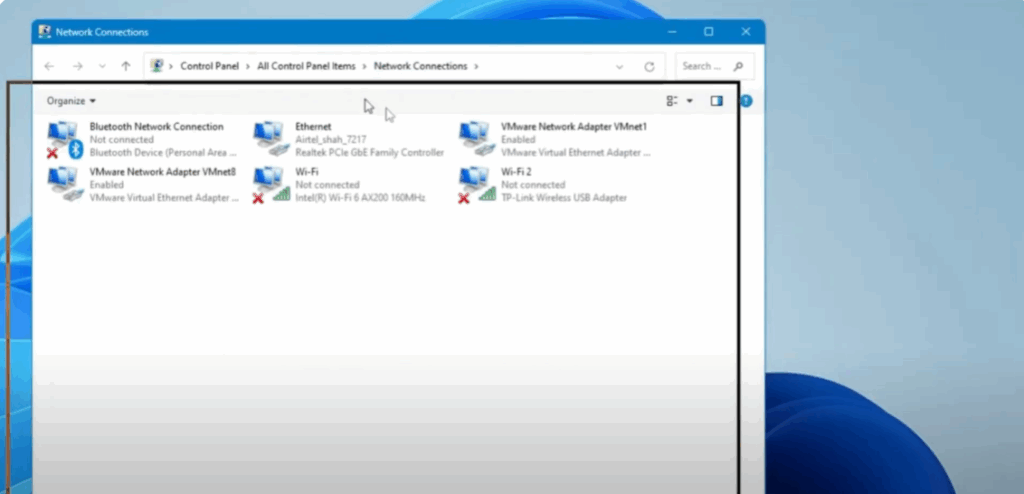Click 'Realtek PCIe GbE Family Controller' text
Viewport: 1024px width, 494px height.
point(370,152)
